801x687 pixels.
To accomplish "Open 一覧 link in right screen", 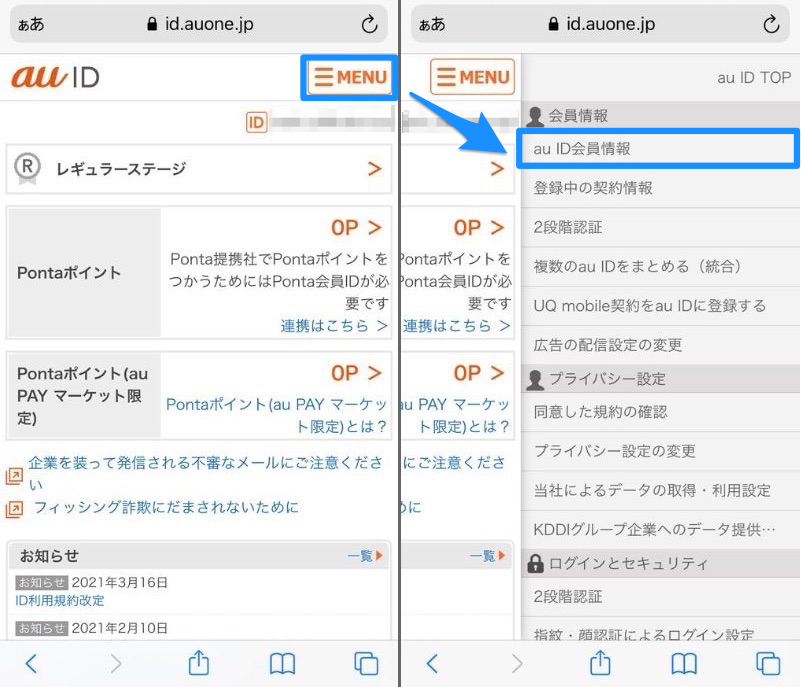I will pos(487,556).
